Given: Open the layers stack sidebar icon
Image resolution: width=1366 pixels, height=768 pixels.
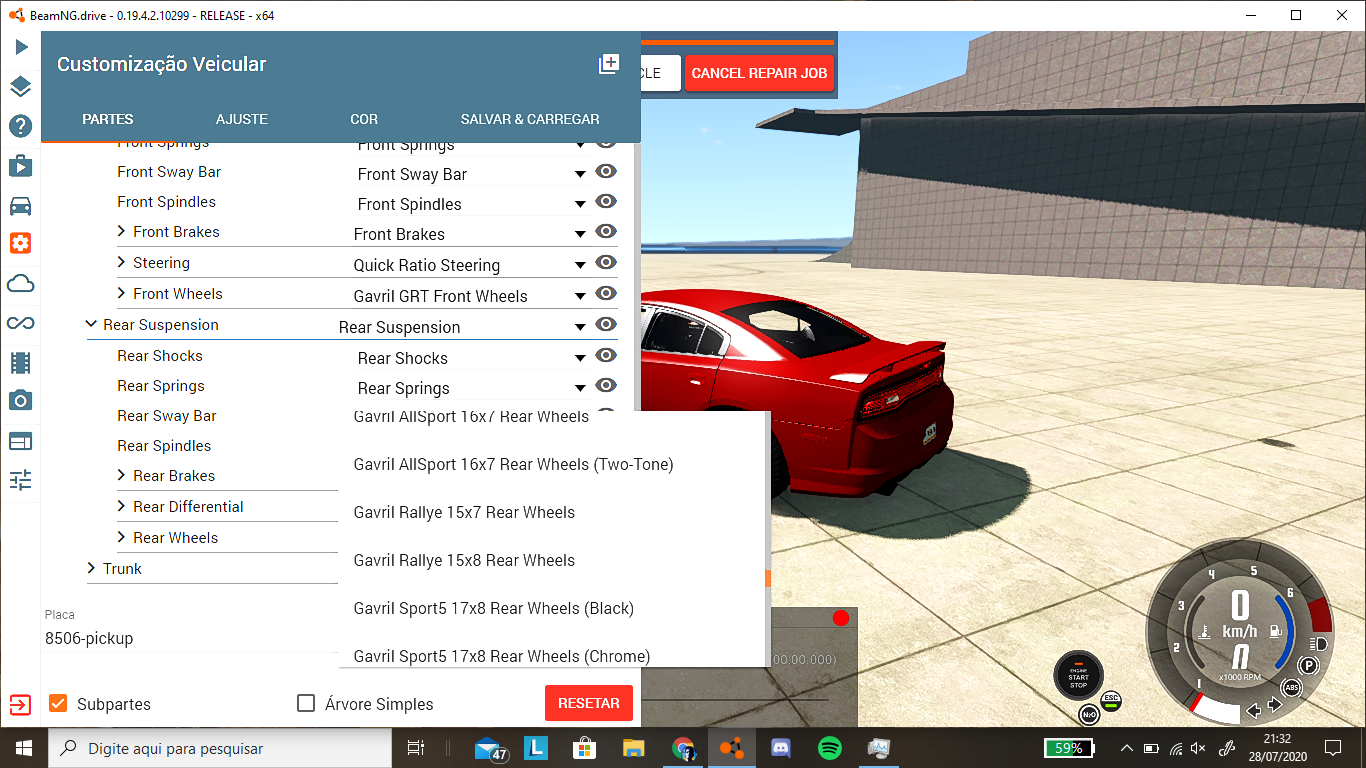Looking at the screenshot, I should pos(21,86).
